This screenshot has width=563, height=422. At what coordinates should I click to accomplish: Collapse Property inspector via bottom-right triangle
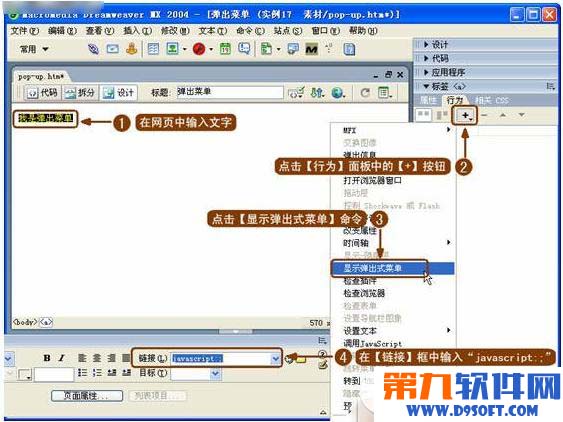tap(323, 412)
